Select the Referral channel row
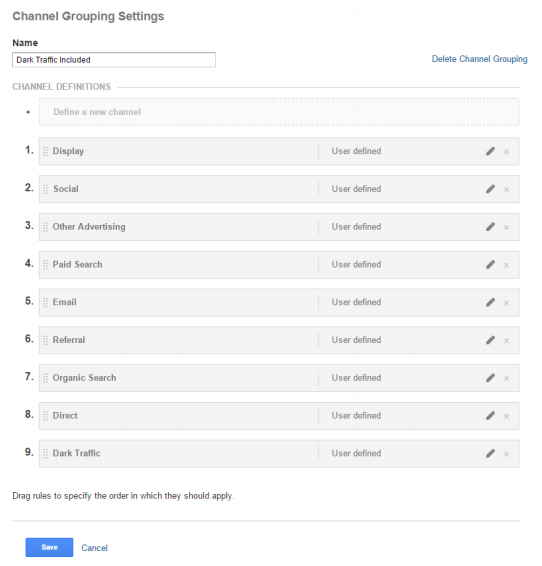542x566 pixels. pyautogui.click(x=279, y=340)
